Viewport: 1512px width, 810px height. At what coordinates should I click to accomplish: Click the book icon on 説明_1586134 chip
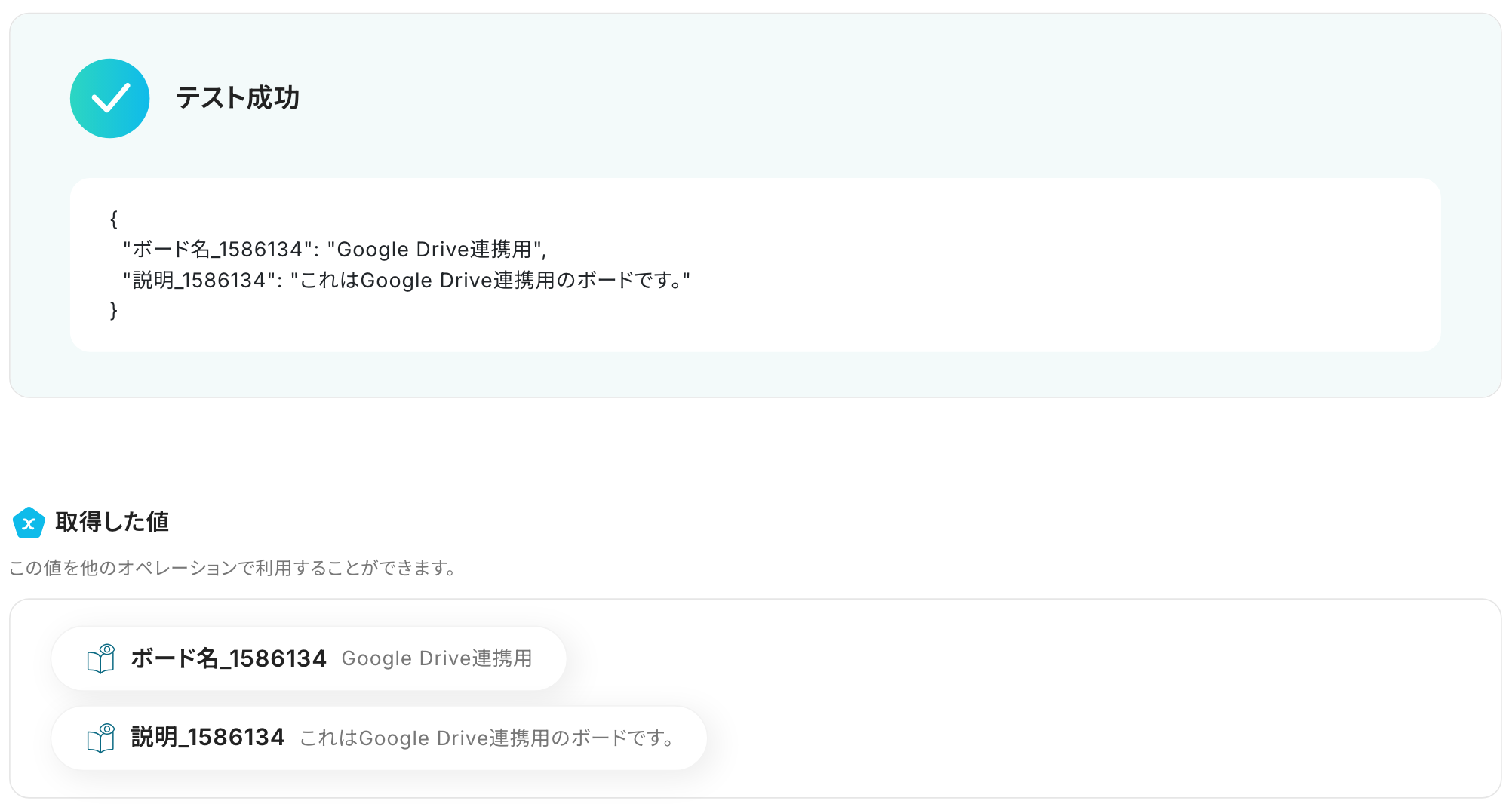[x=101, y=738]
